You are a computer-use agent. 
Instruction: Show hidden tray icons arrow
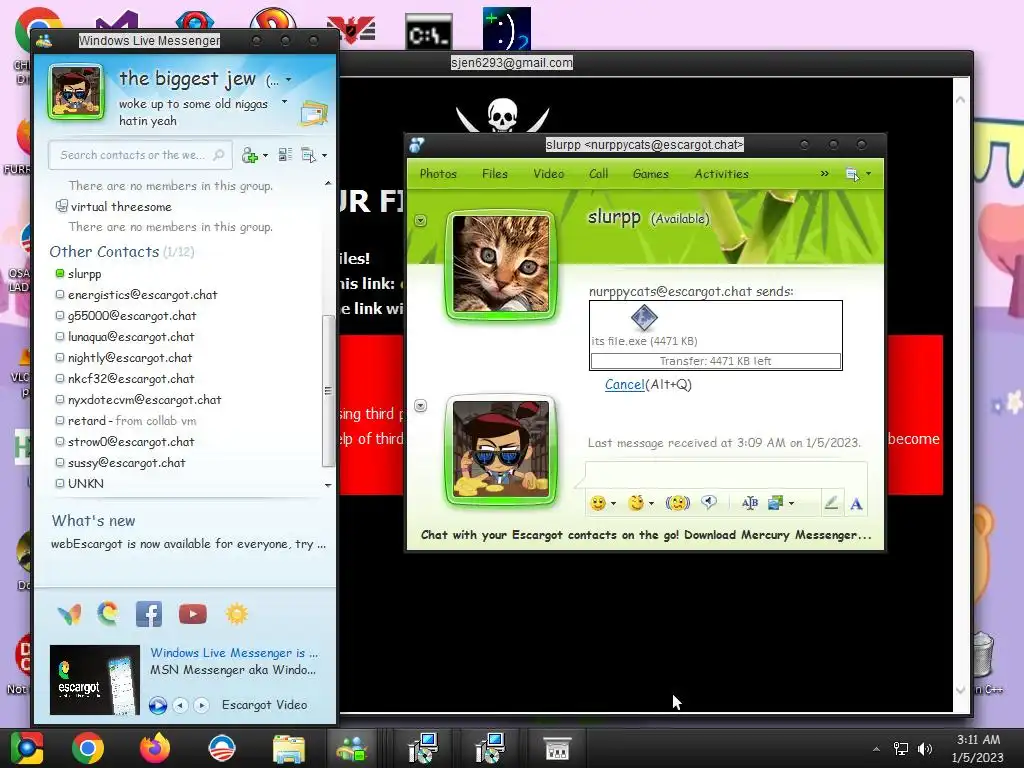(876, 749)
